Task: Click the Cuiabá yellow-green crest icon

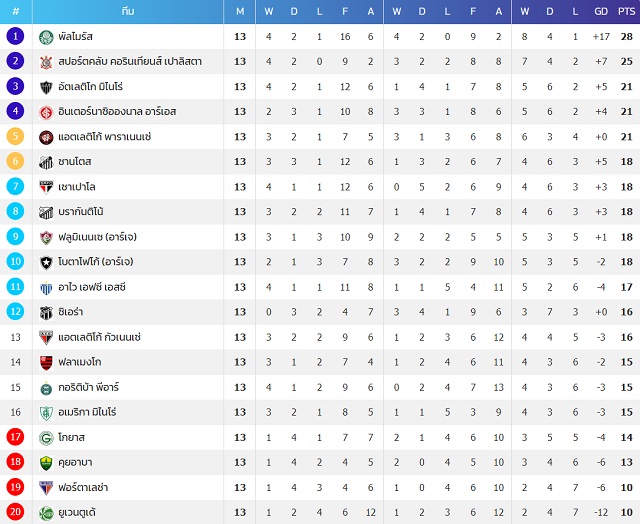Action: [46, 463]
